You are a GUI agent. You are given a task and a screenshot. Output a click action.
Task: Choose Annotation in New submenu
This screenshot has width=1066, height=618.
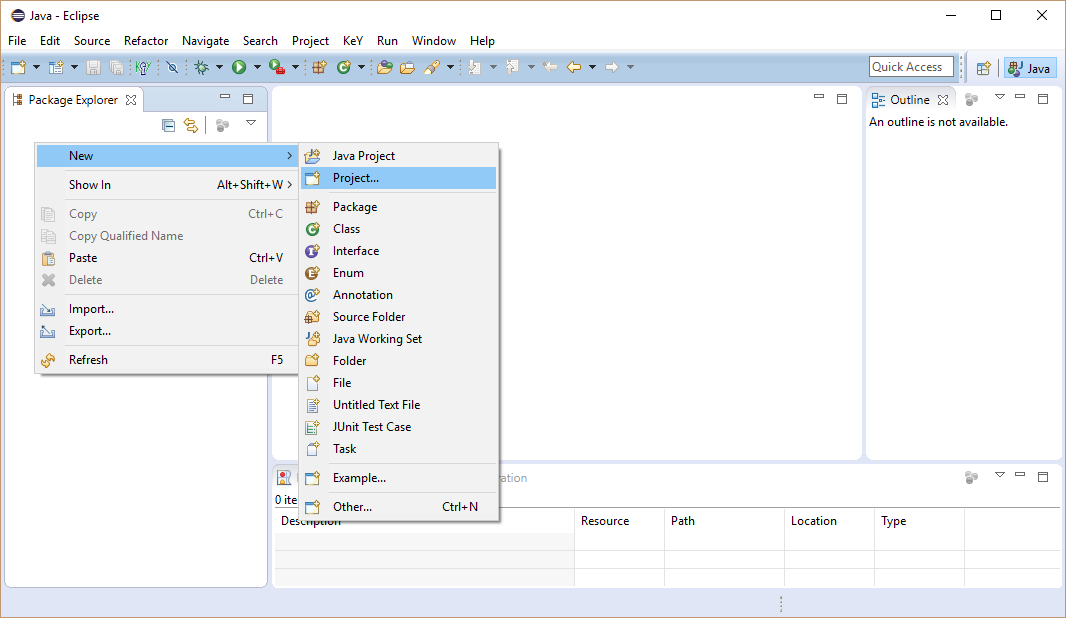[398, 295]
